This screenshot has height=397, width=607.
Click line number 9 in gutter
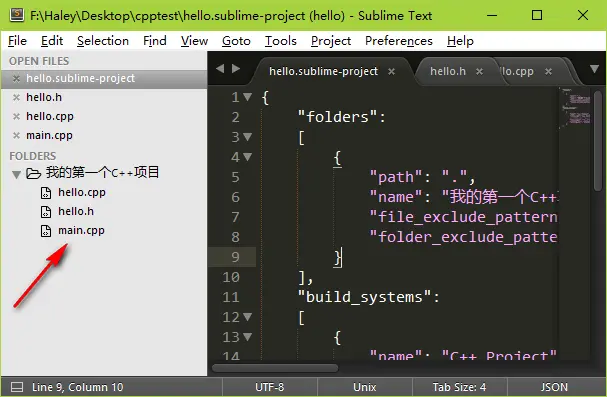(235, 257)
